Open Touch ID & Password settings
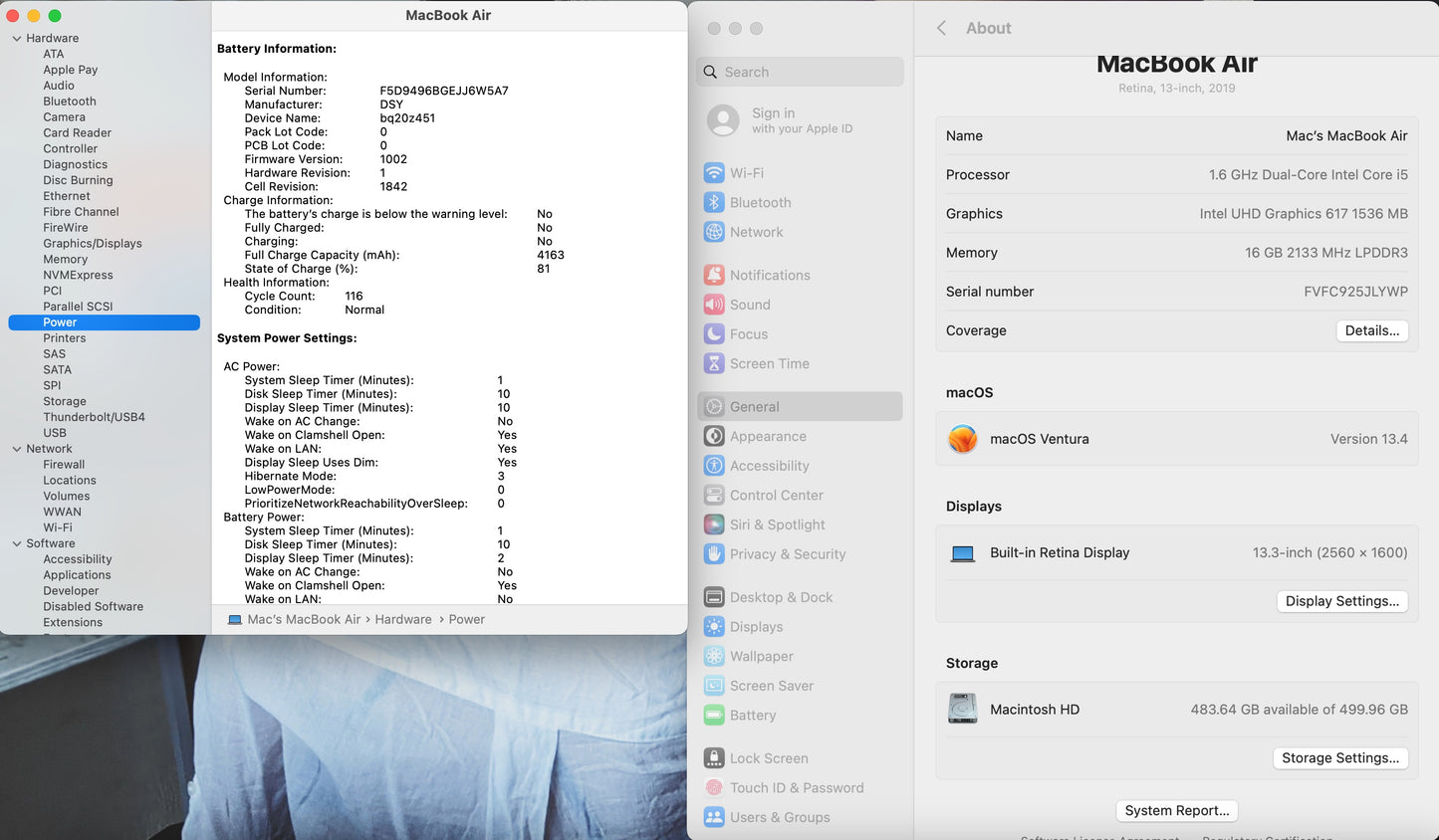The image size is (1439, 840). pos(798,787)
